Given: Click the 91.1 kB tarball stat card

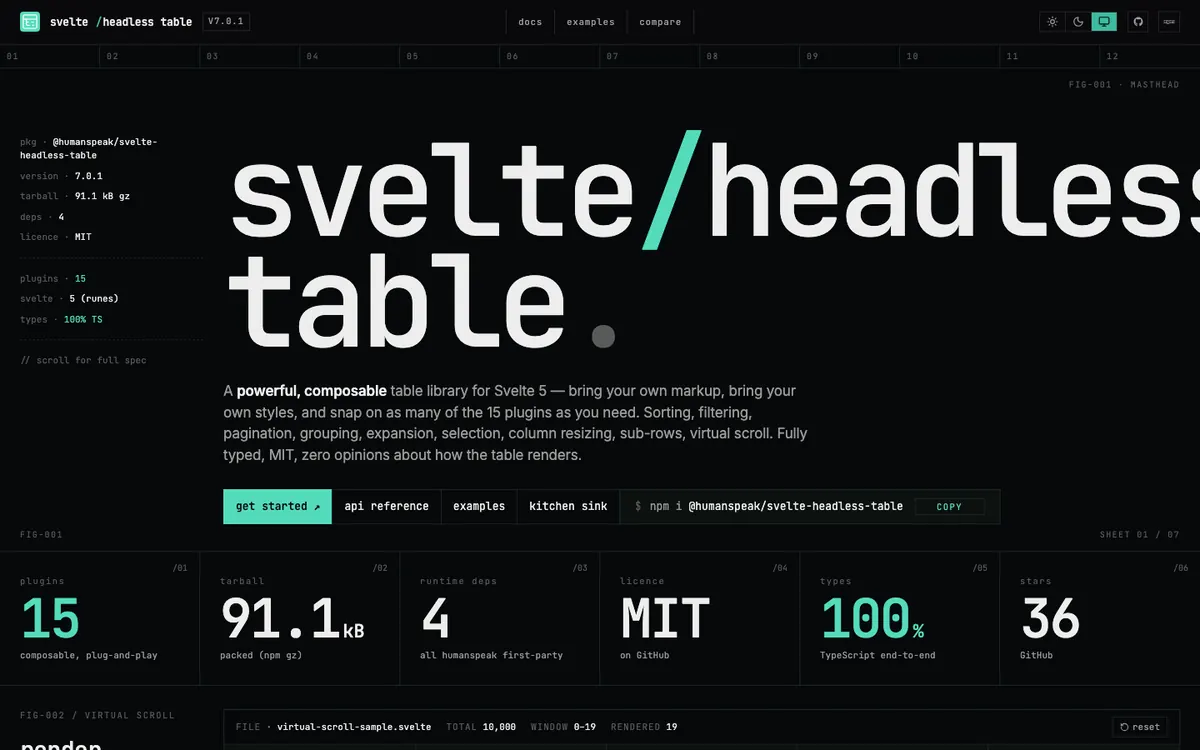Looking at the screenshot, I should click(300, 618).
